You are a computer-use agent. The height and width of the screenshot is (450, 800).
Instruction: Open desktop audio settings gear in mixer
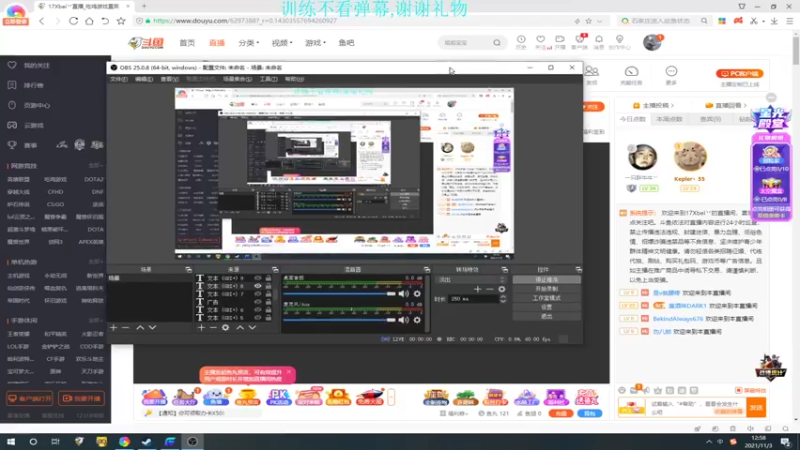(417, 294)
